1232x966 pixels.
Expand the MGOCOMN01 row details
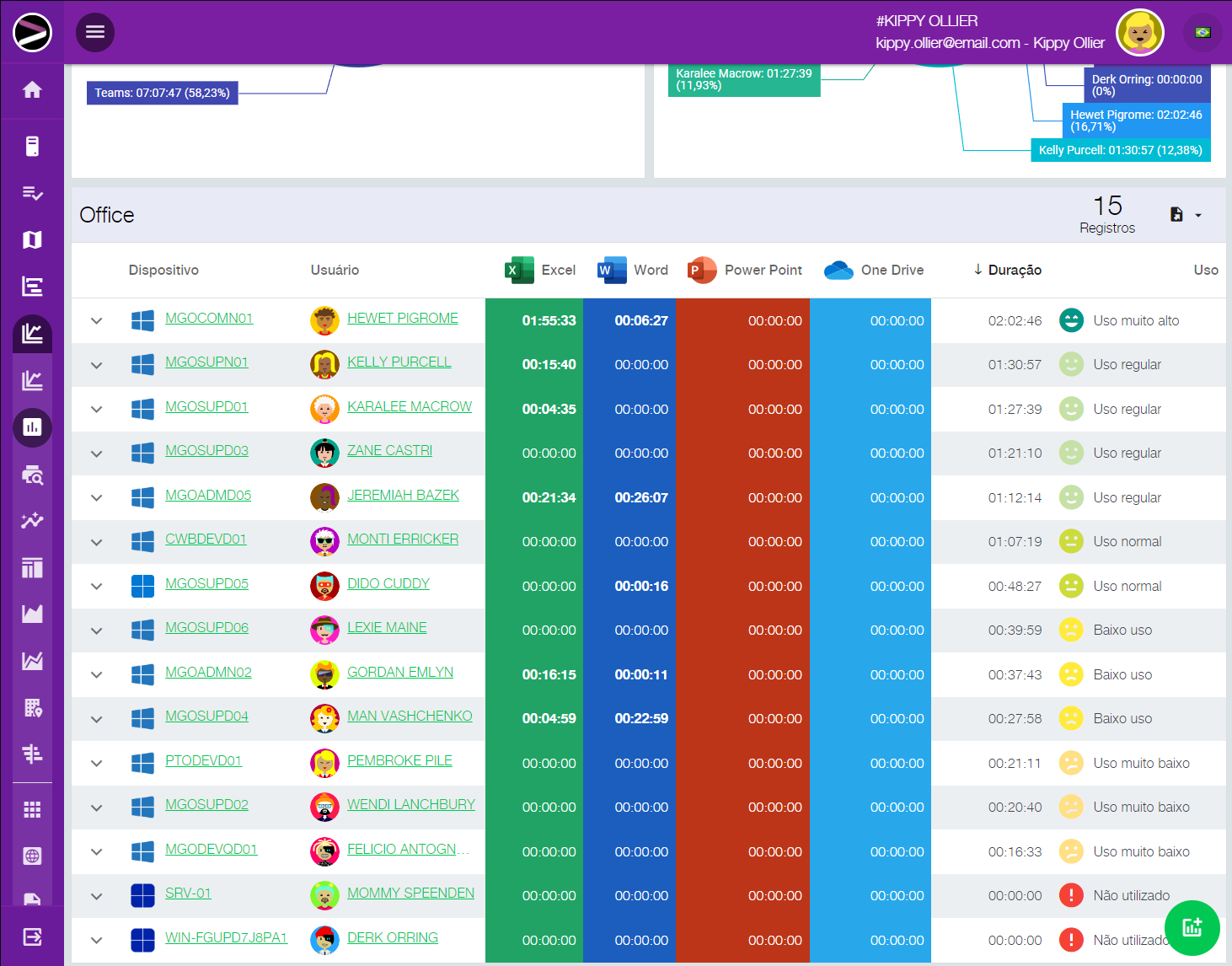click(x=97, y=321)
